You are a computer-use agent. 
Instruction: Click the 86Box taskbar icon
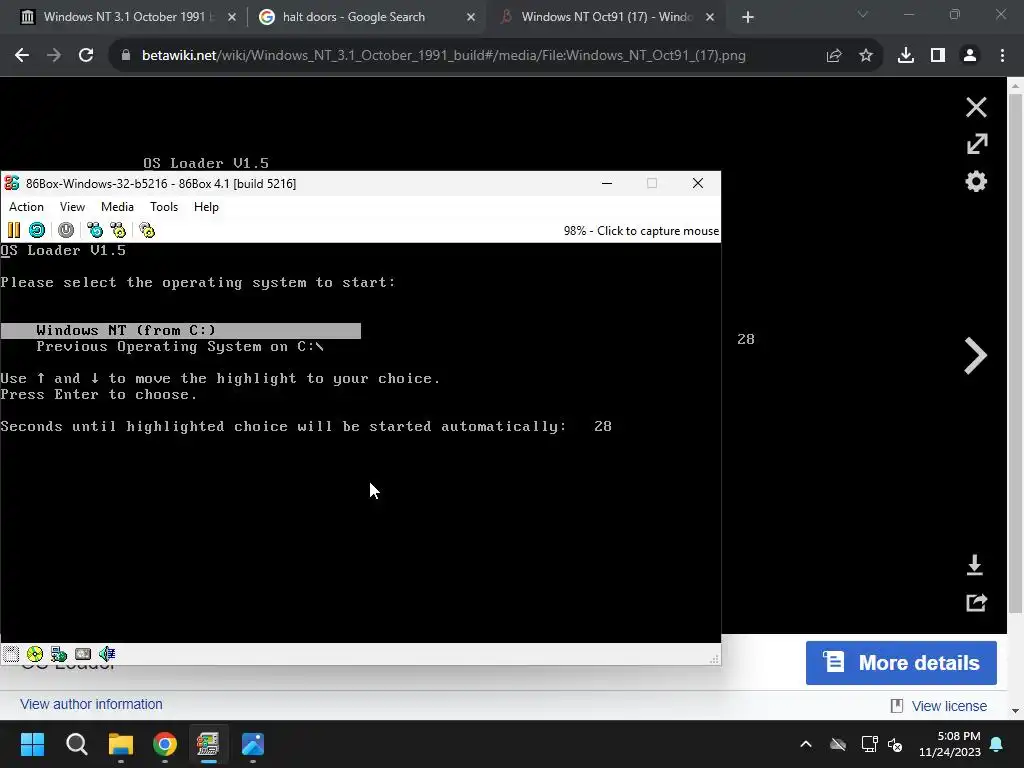[208, 744]
